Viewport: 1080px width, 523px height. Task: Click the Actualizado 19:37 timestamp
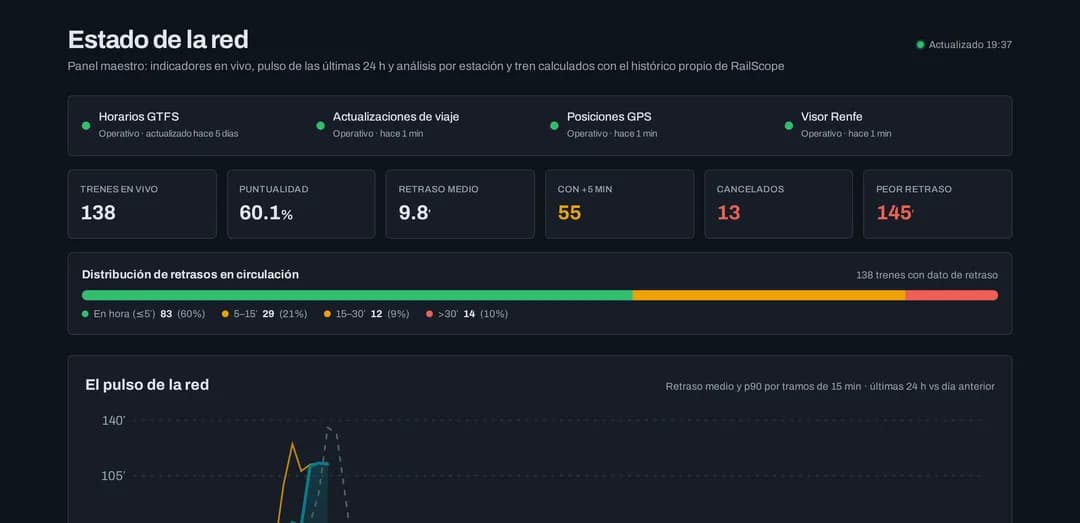970,45
